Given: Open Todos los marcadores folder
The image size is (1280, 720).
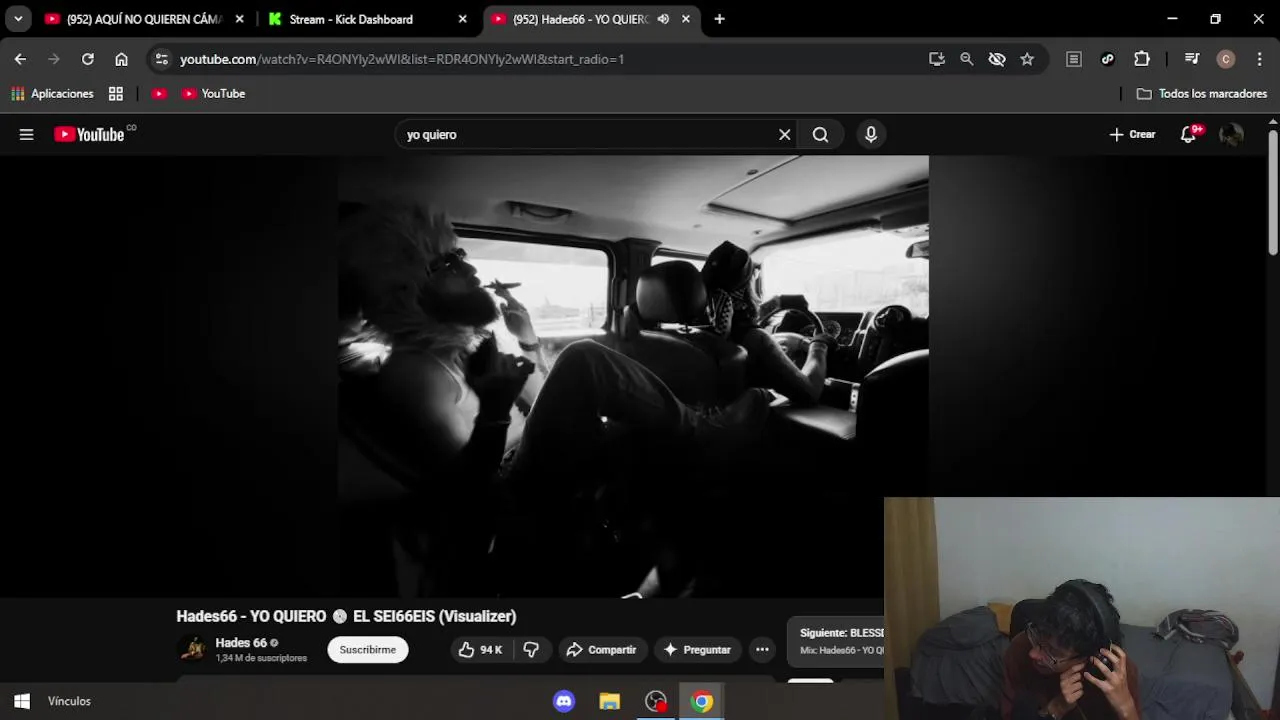Looking at the screenshot, I should tap(1202, 93).
